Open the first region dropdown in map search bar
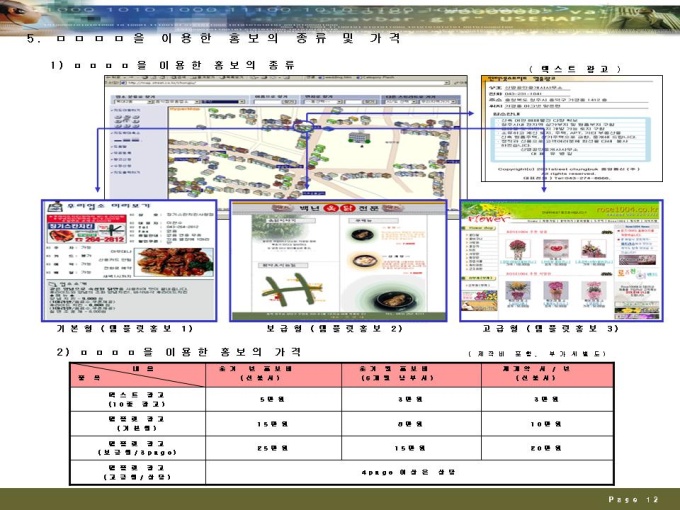The width and height of the screenshot is (680, 510). pyautogui.click(x=134, y=101)
